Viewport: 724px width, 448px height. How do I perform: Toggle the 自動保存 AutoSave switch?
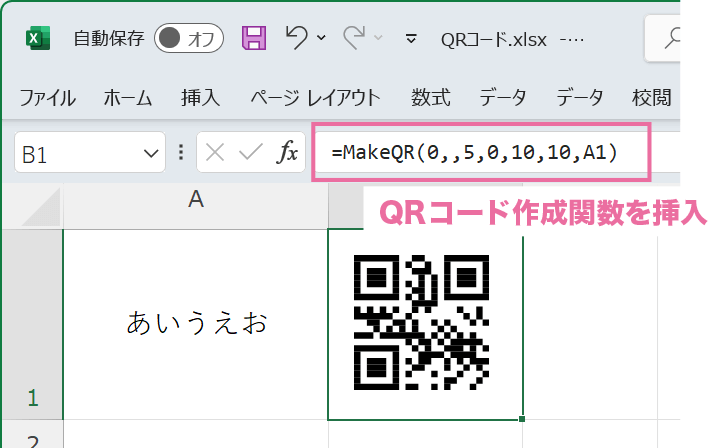pos(189,38)
